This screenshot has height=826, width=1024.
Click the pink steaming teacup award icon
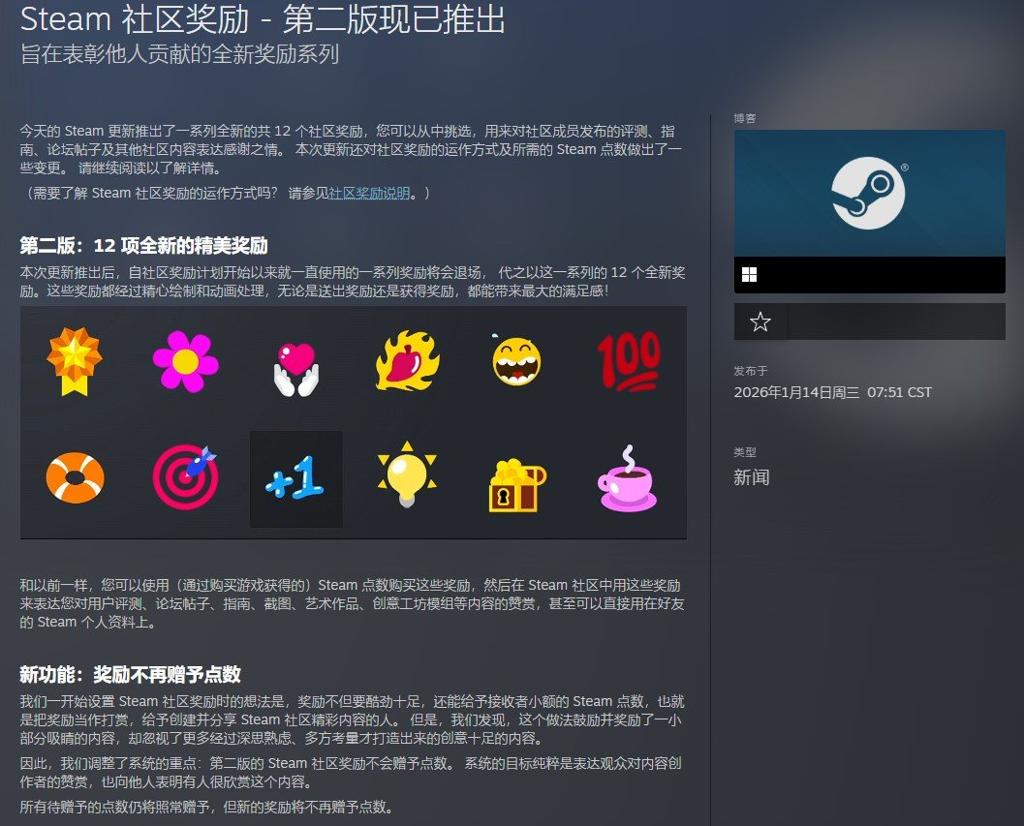point(628,480)
